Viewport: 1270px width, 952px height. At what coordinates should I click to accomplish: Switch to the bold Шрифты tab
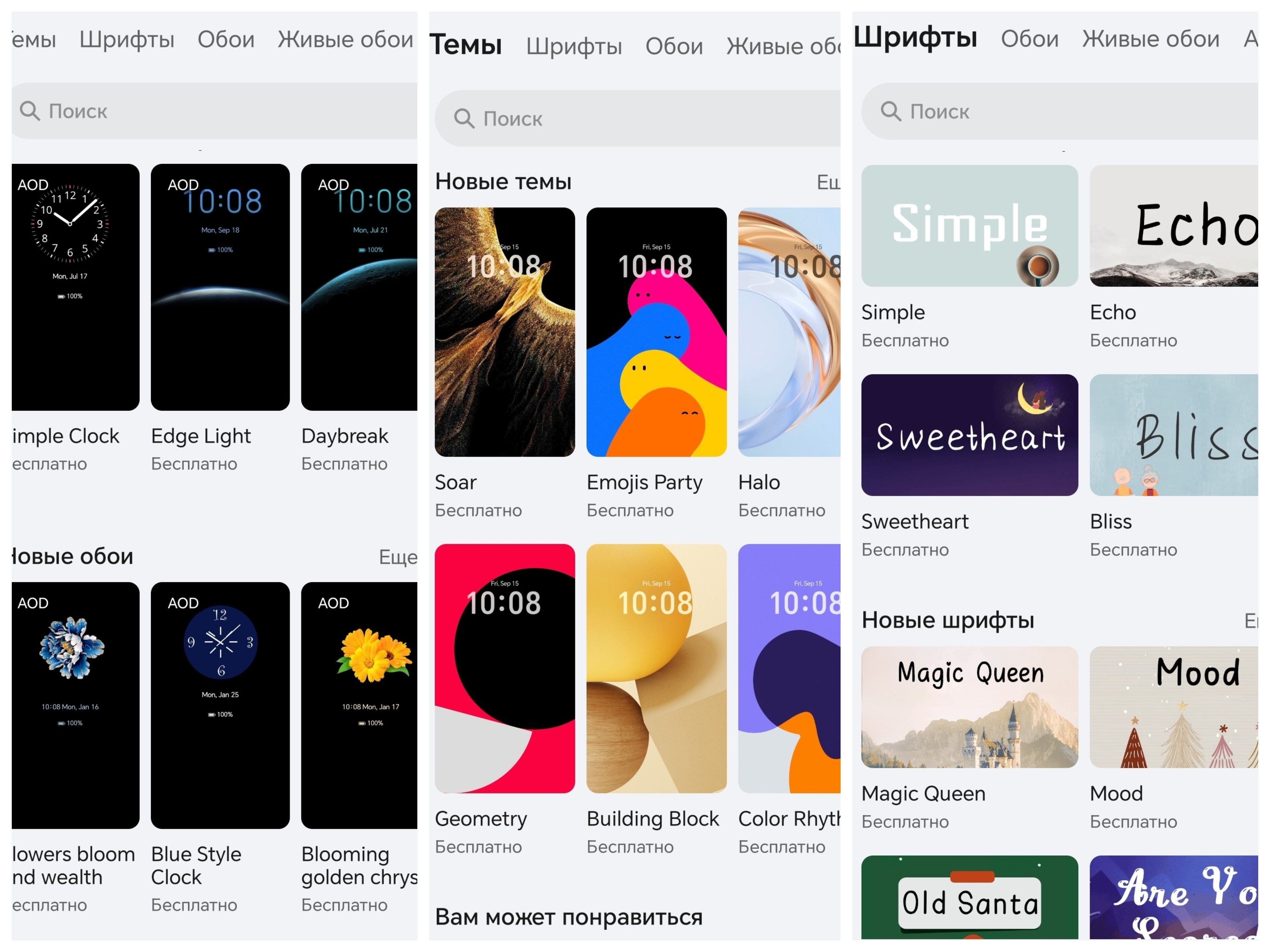(915, 37)
